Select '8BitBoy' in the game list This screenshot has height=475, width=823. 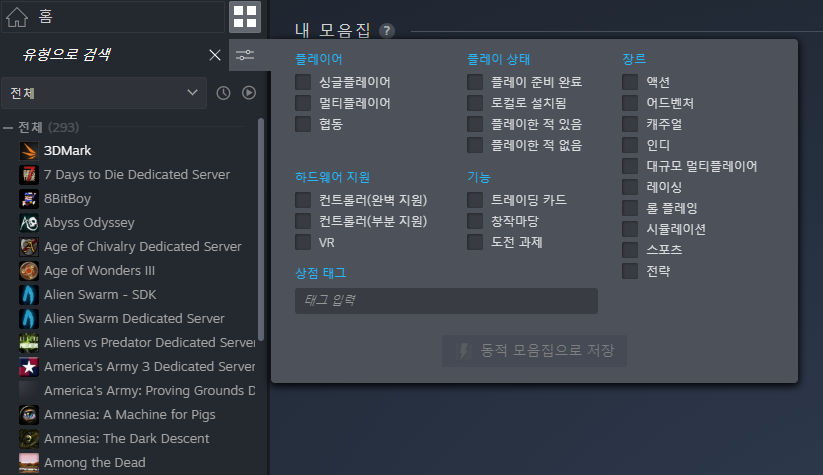(x=67, y=199)
